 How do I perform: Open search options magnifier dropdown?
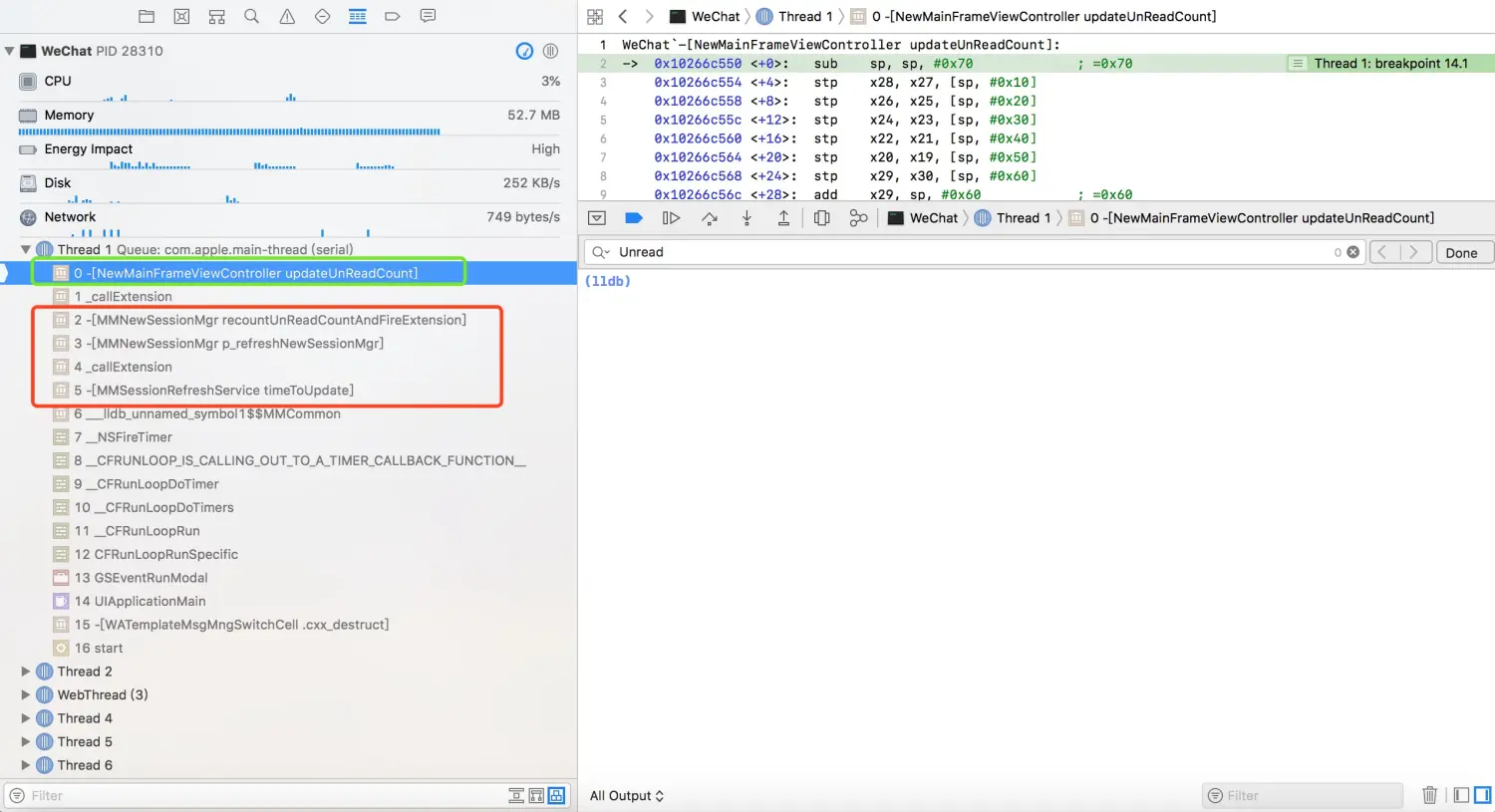pyautogui.click(x=600, y=252)
